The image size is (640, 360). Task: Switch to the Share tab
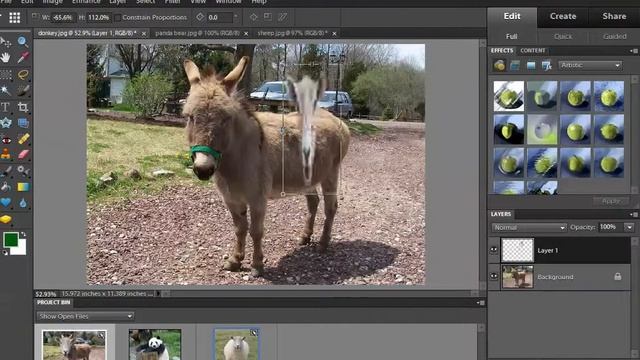pos(614,16)
